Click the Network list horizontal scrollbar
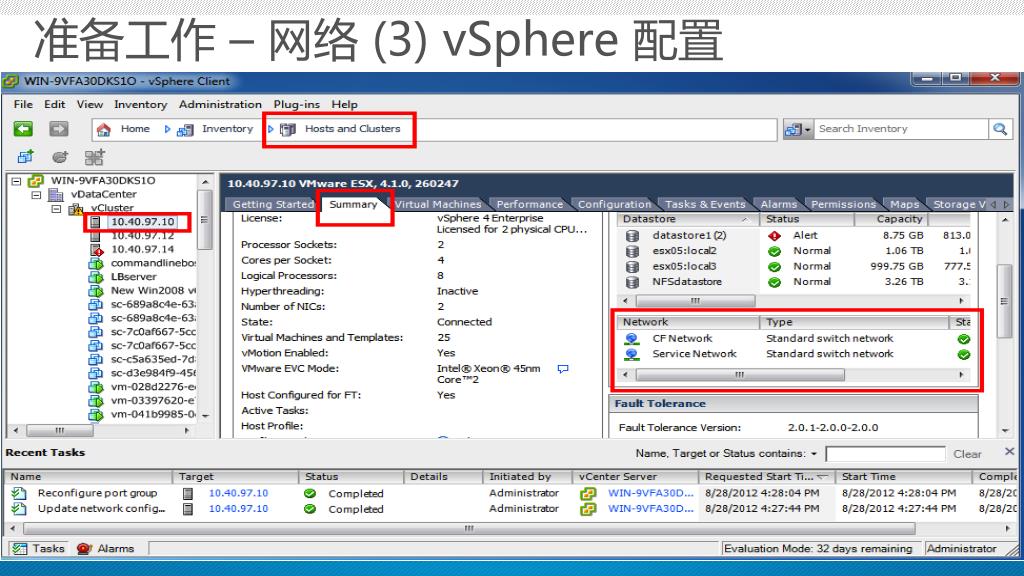Image resolution: width=1024 pixels, height=576 pixels. 740,375
